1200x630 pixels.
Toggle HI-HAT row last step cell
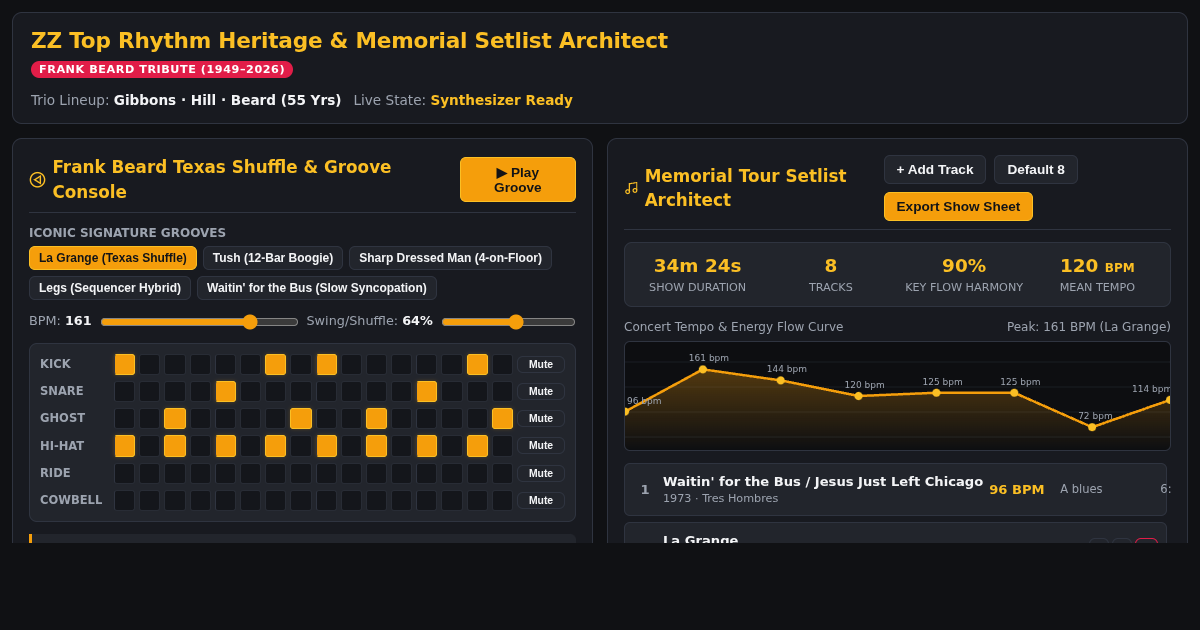point(503,446)
